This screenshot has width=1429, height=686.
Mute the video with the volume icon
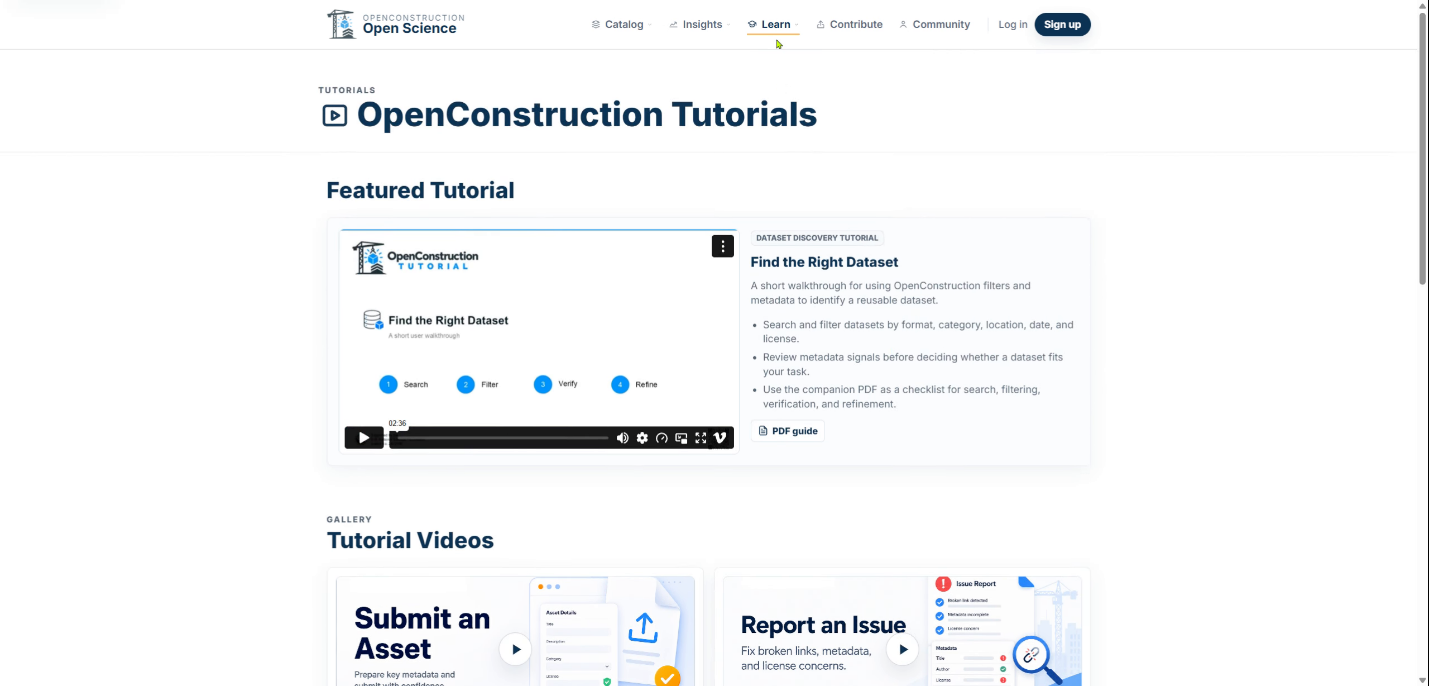click(622, 438)
